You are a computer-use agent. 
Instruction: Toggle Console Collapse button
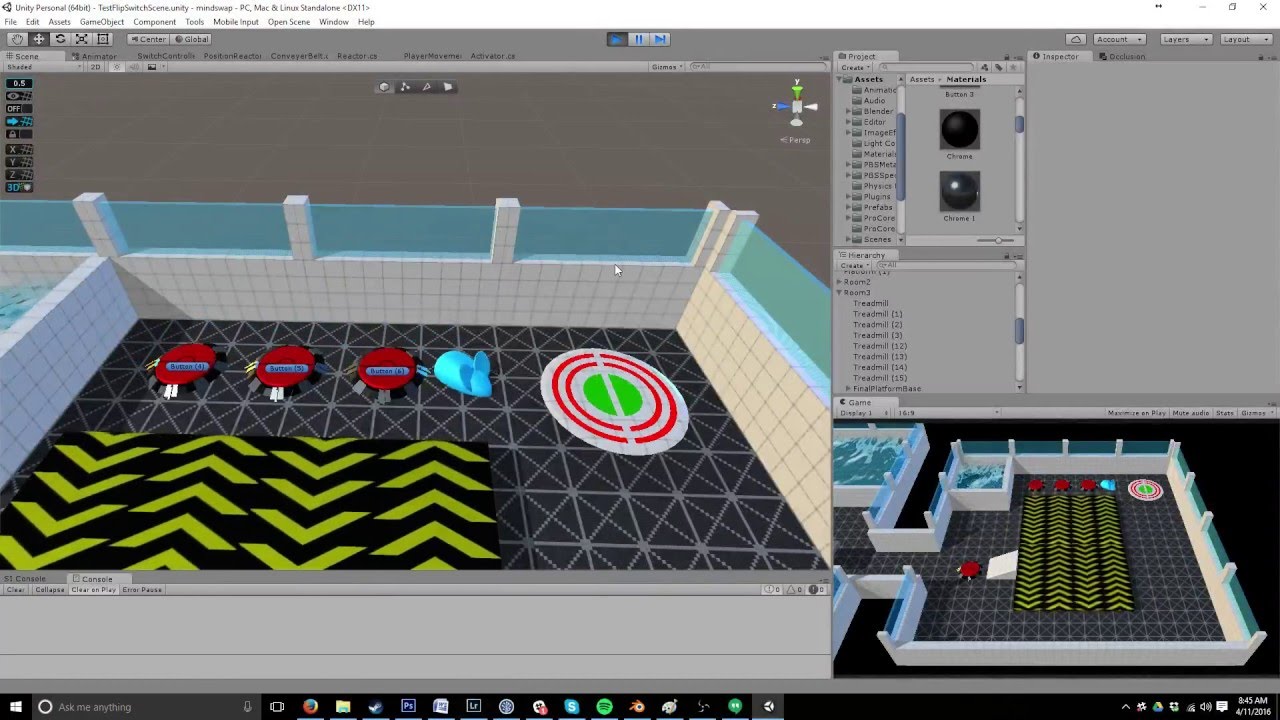tap(49, 590)
